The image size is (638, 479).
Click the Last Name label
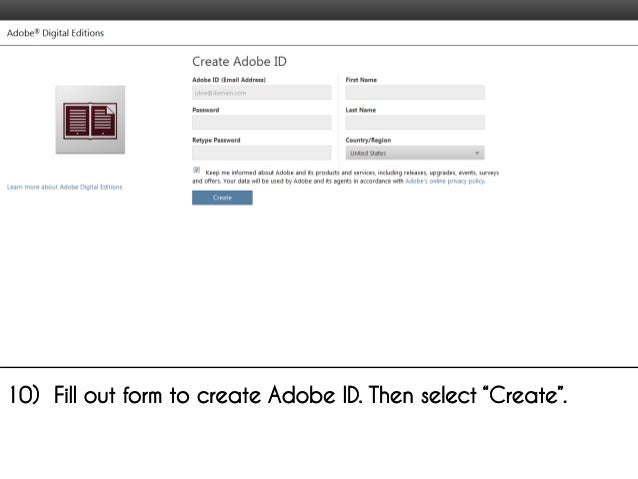point(361,110)
